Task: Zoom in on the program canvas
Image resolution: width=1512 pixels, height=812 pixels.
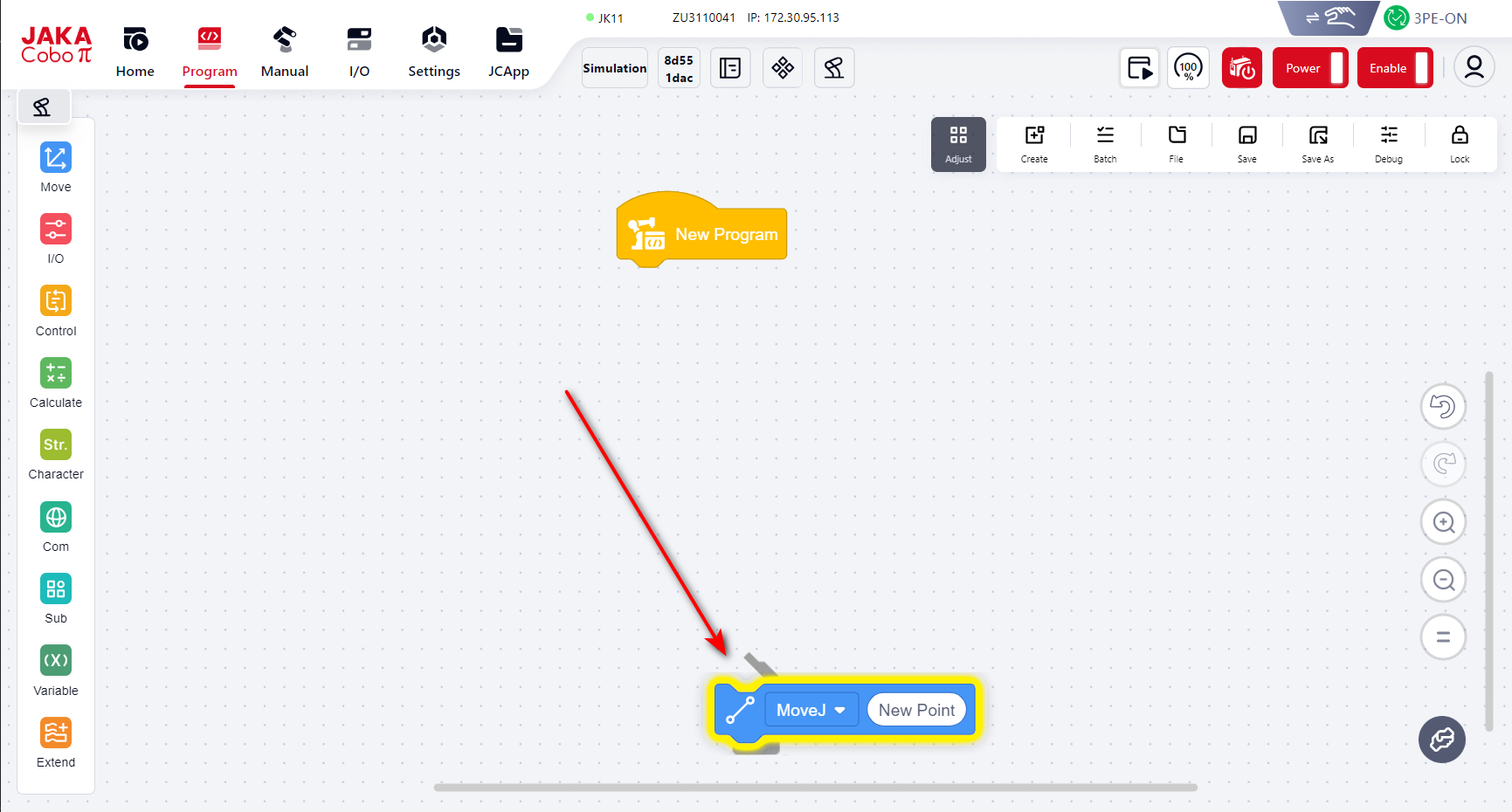Action: tap(1443, 522)
